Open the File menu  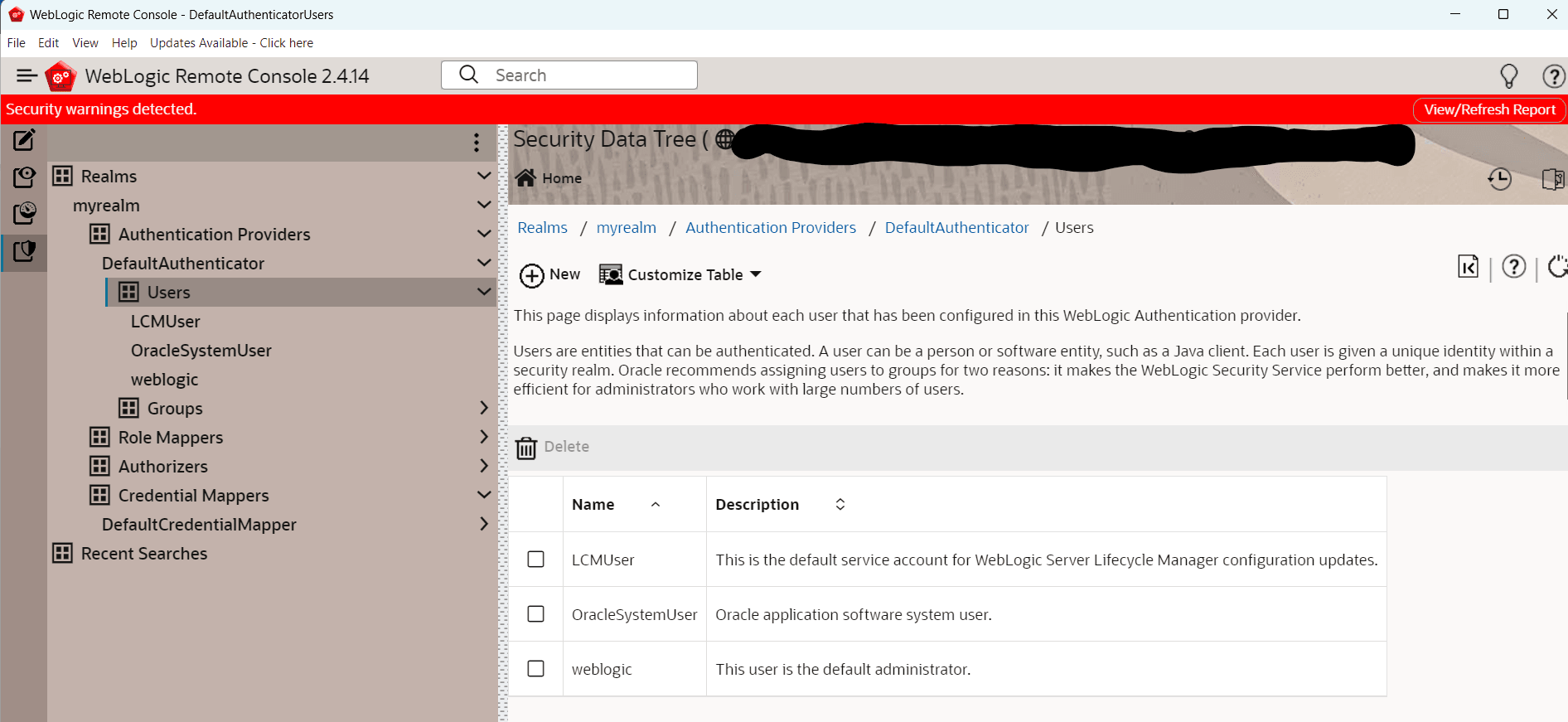pyautogui.click(x=17, y=43)
